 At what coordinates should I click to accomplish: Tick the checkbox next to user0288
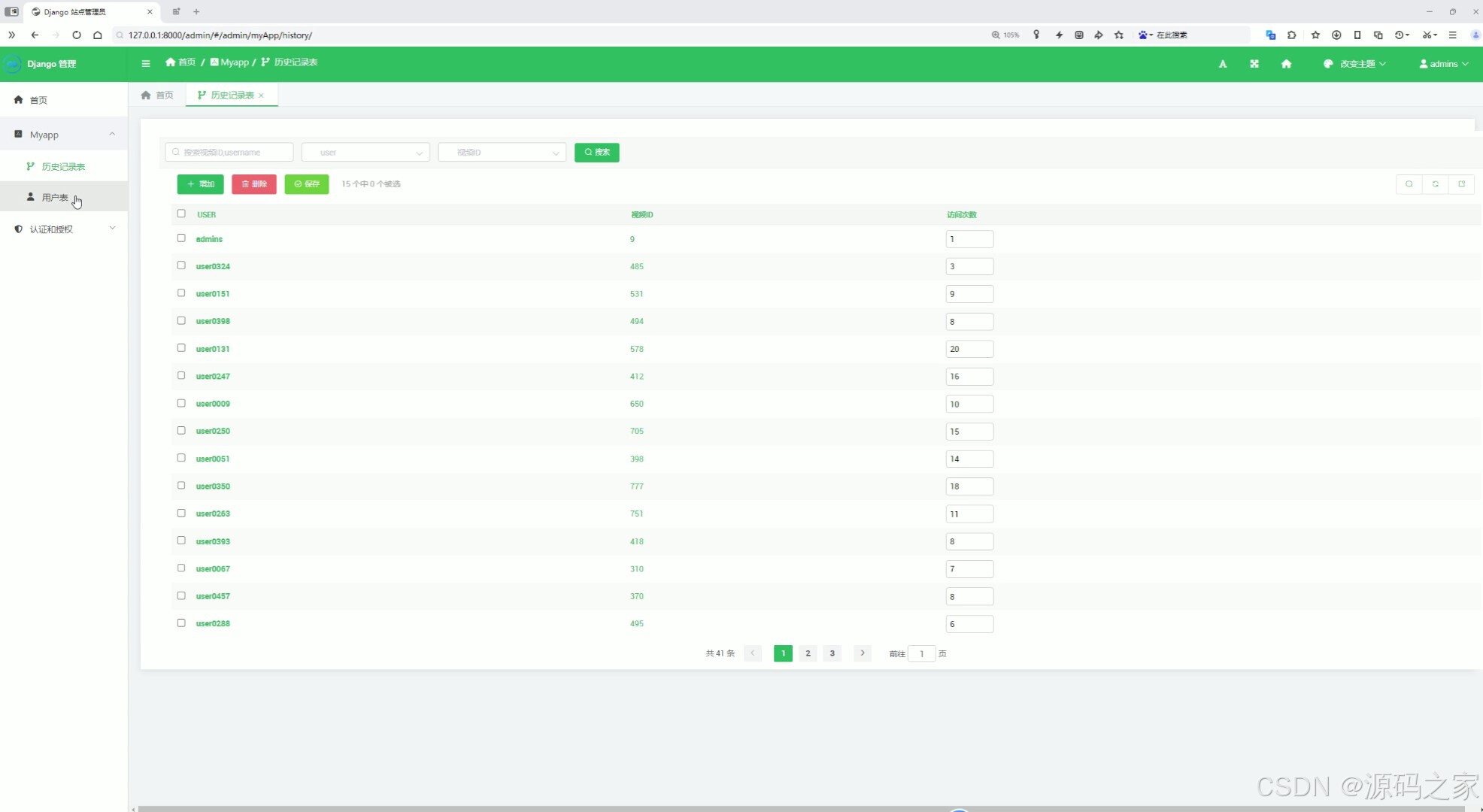click(181, 623)
